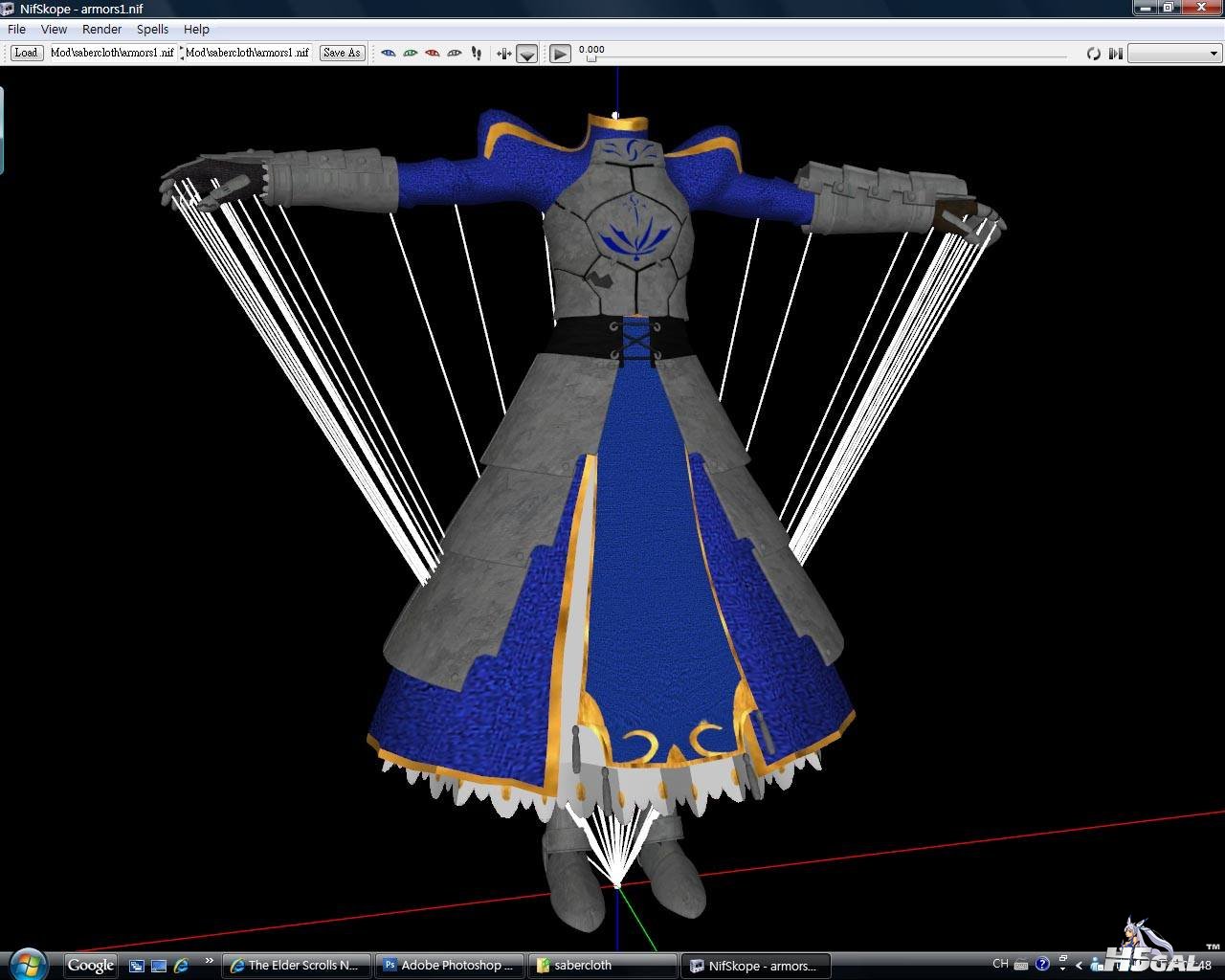Click the Windows Start orb
1225x980 pixels.
point(29,964)
